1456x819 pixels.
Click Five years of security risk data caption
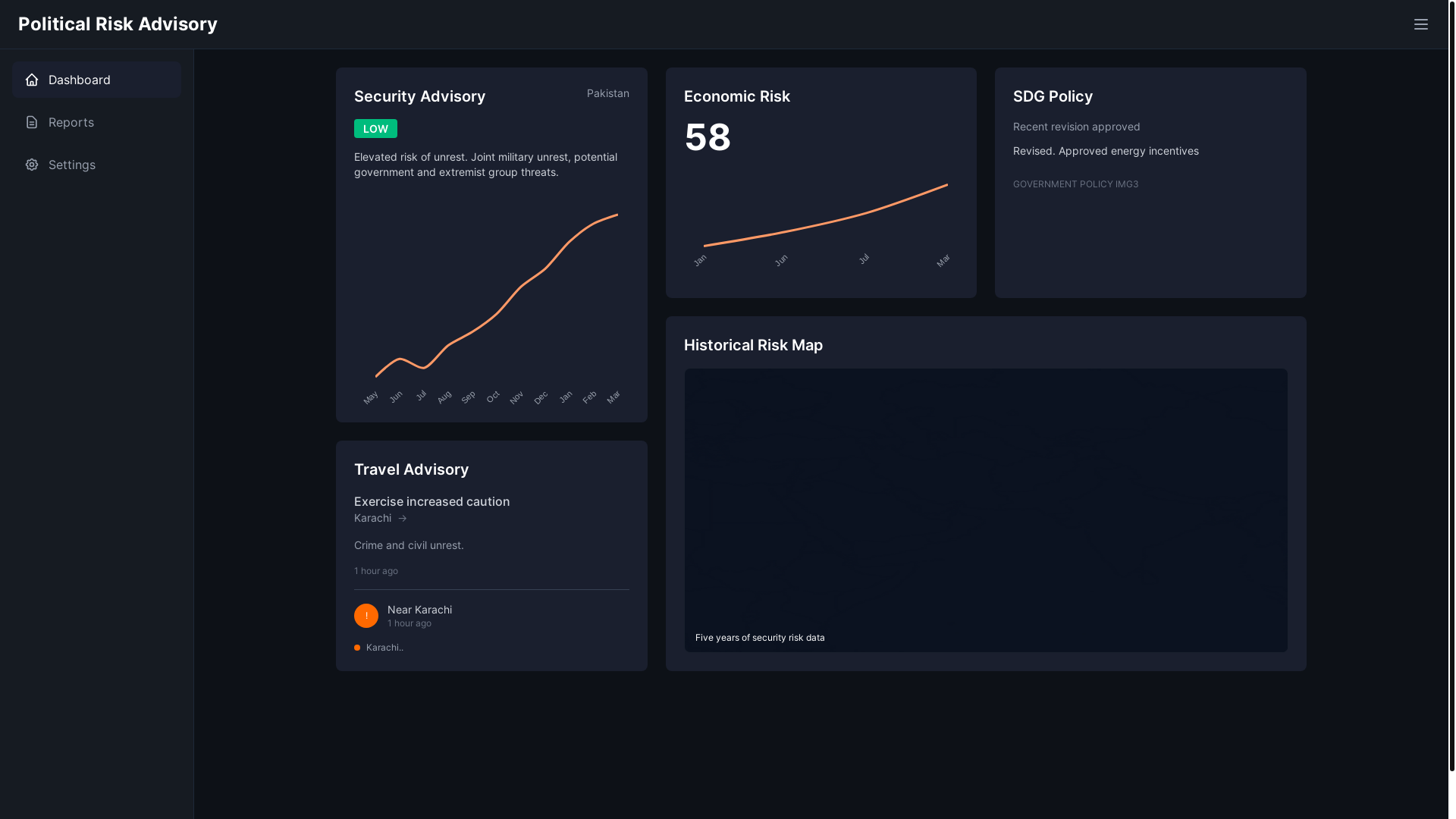click(760, 638)
